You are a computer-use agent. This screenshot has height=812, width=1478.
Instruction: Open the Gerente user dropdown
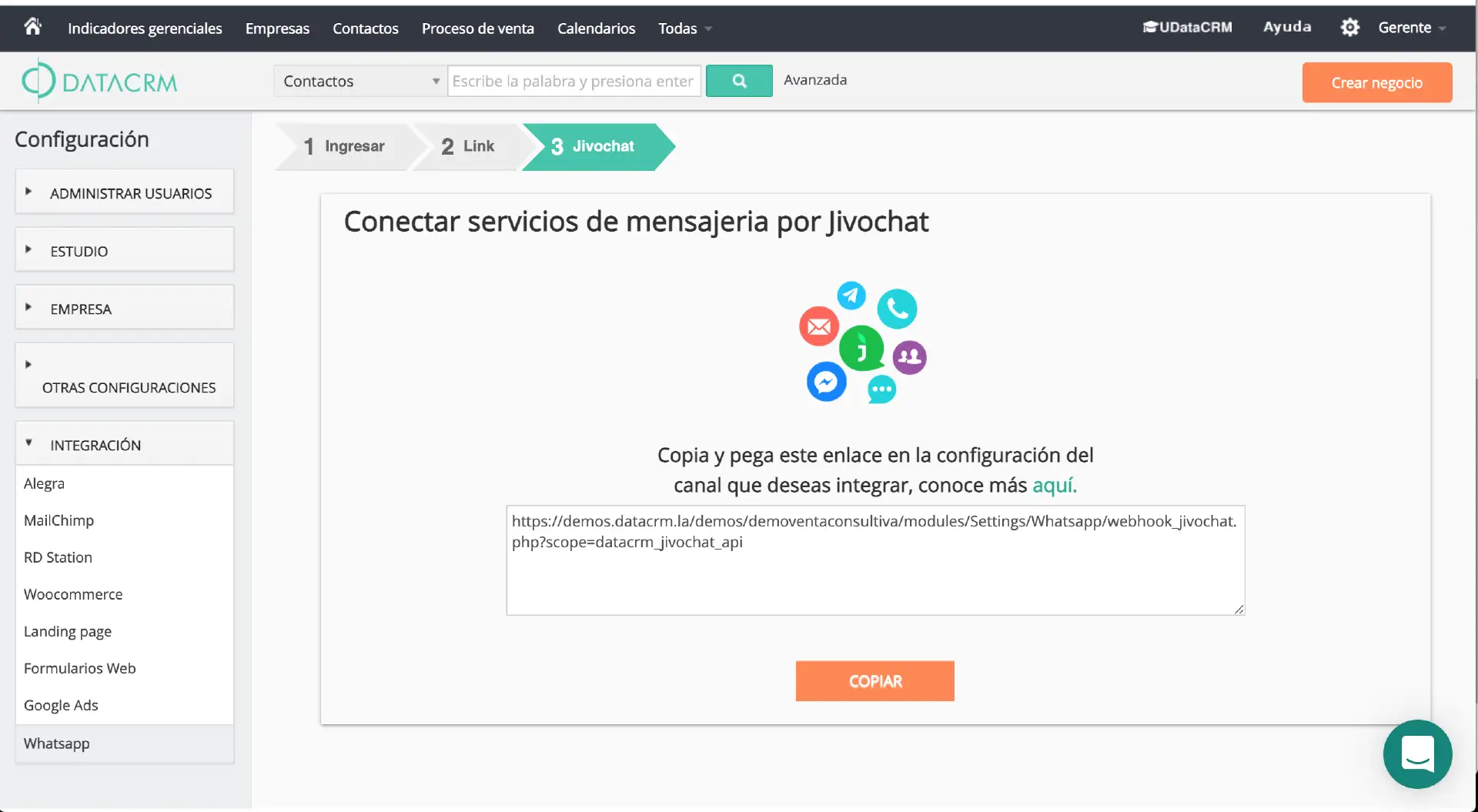click(1412, 28)
